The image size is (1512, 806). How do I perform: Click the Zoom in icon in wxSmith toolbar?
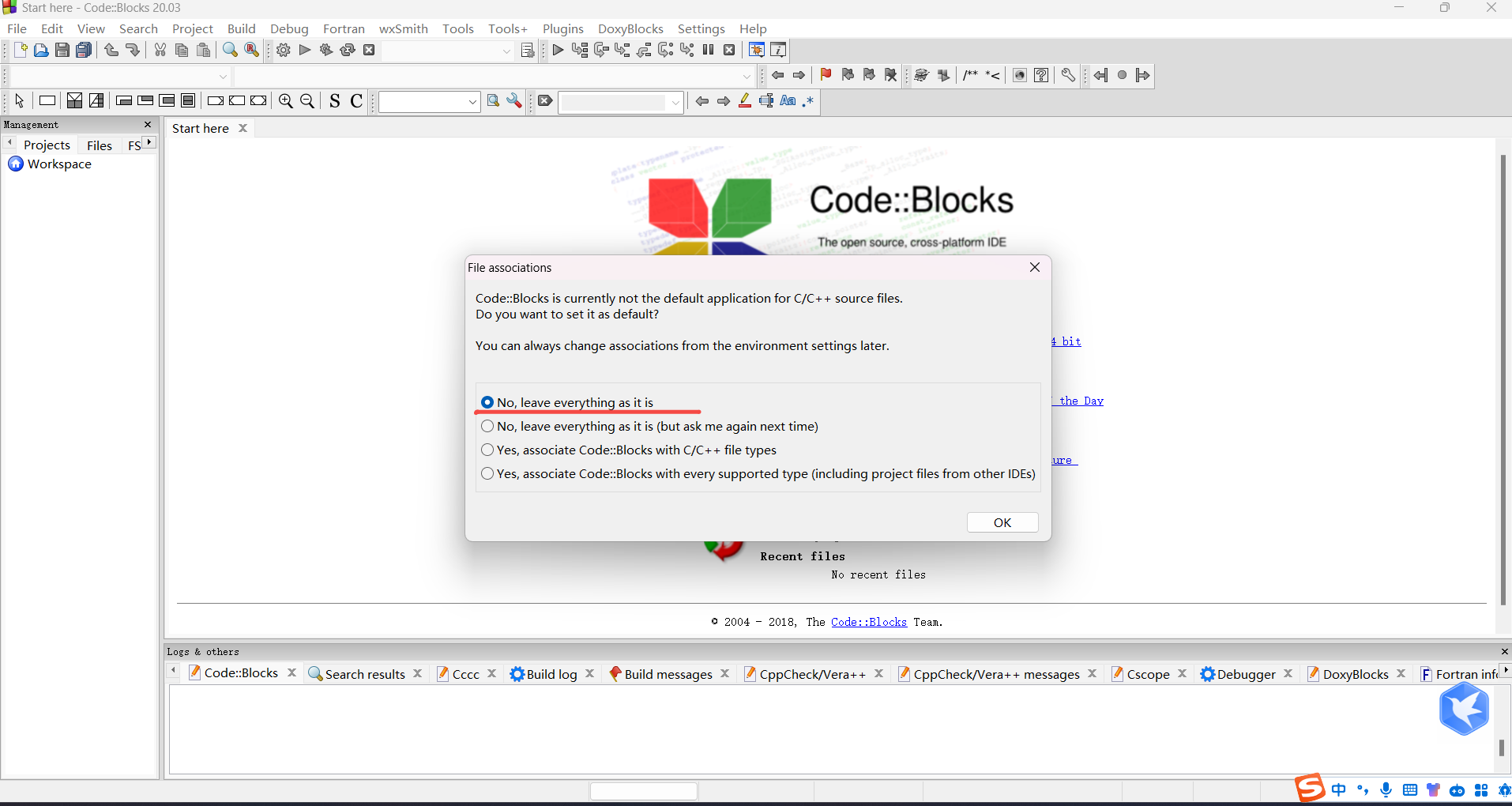tap(286, 101)
